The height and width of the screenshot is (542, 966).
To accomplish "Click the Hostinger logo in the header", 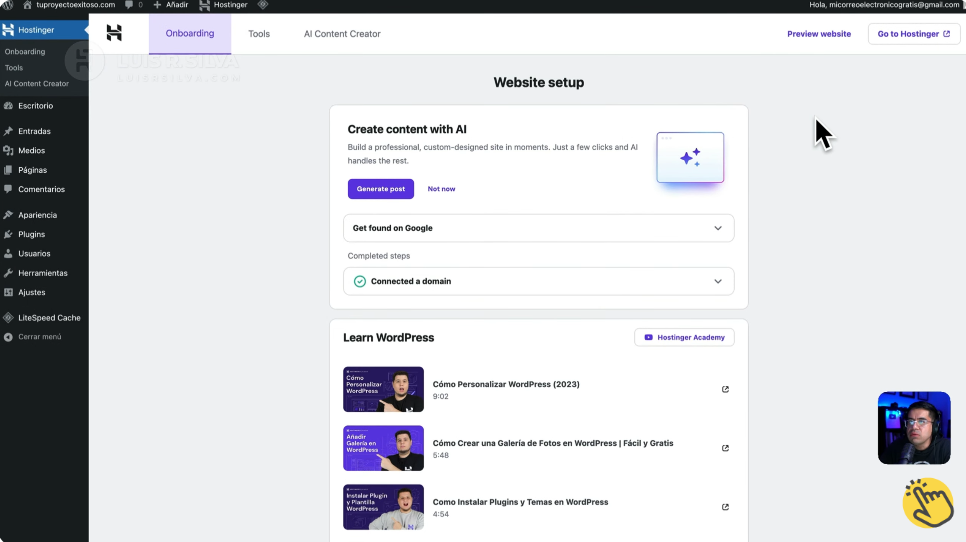I will pyautogui.click(x=114, y=34).
